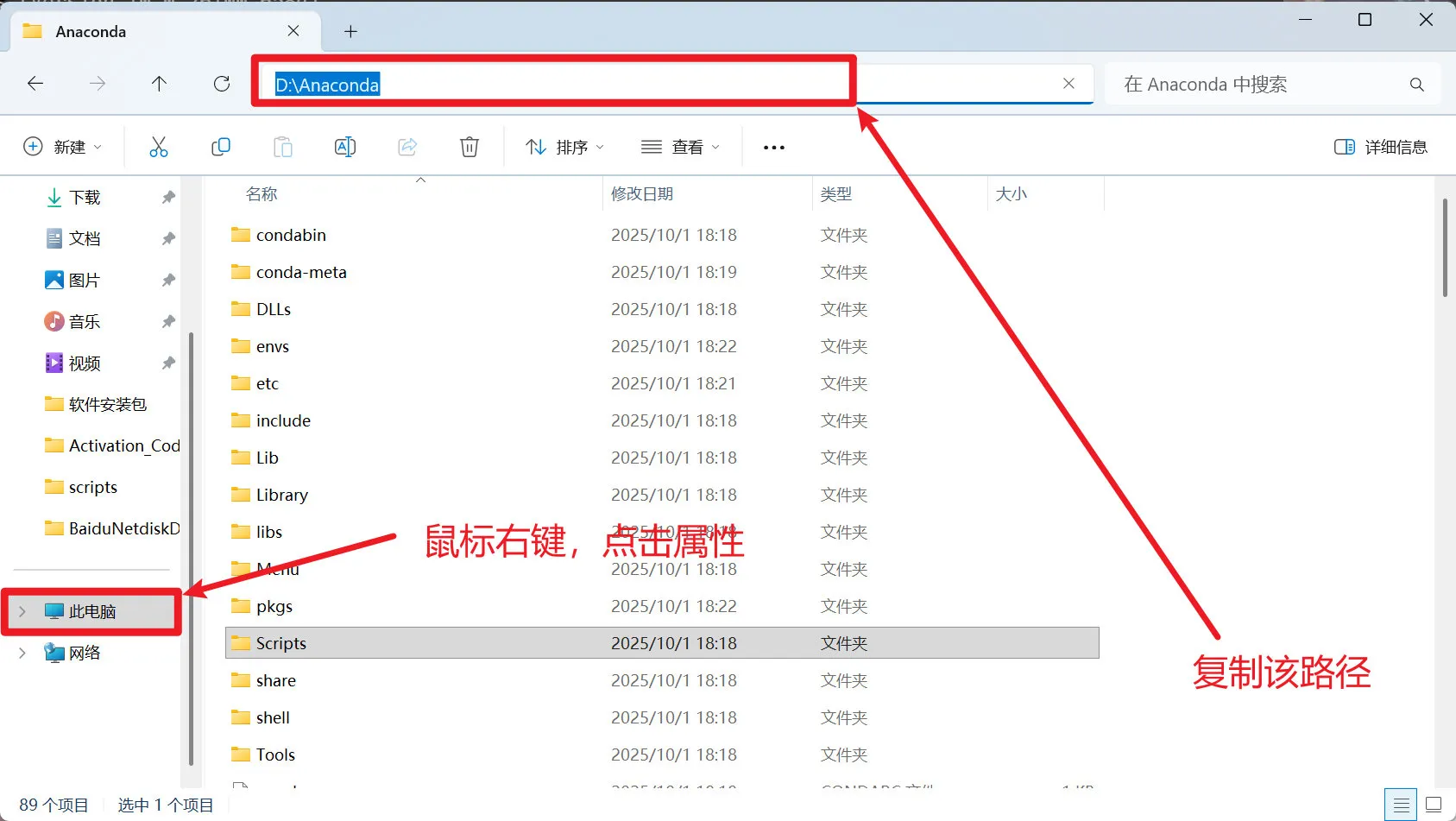Open Music in the sidebar
Viewport: 1456px width, 821px height.
click(x=85, y=321)
